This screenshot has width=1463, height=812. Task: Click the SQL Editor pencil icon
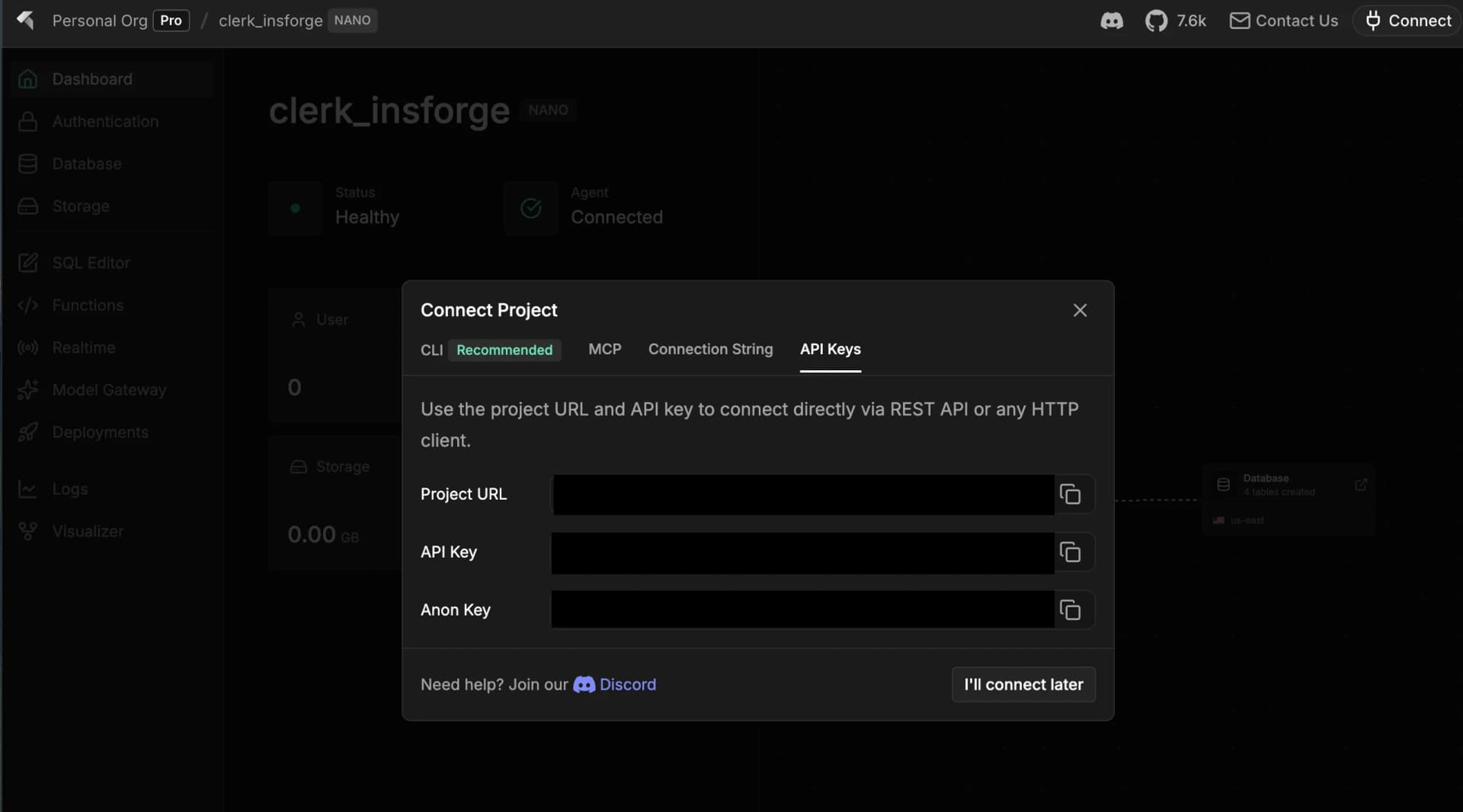click(x=27, y=263)
